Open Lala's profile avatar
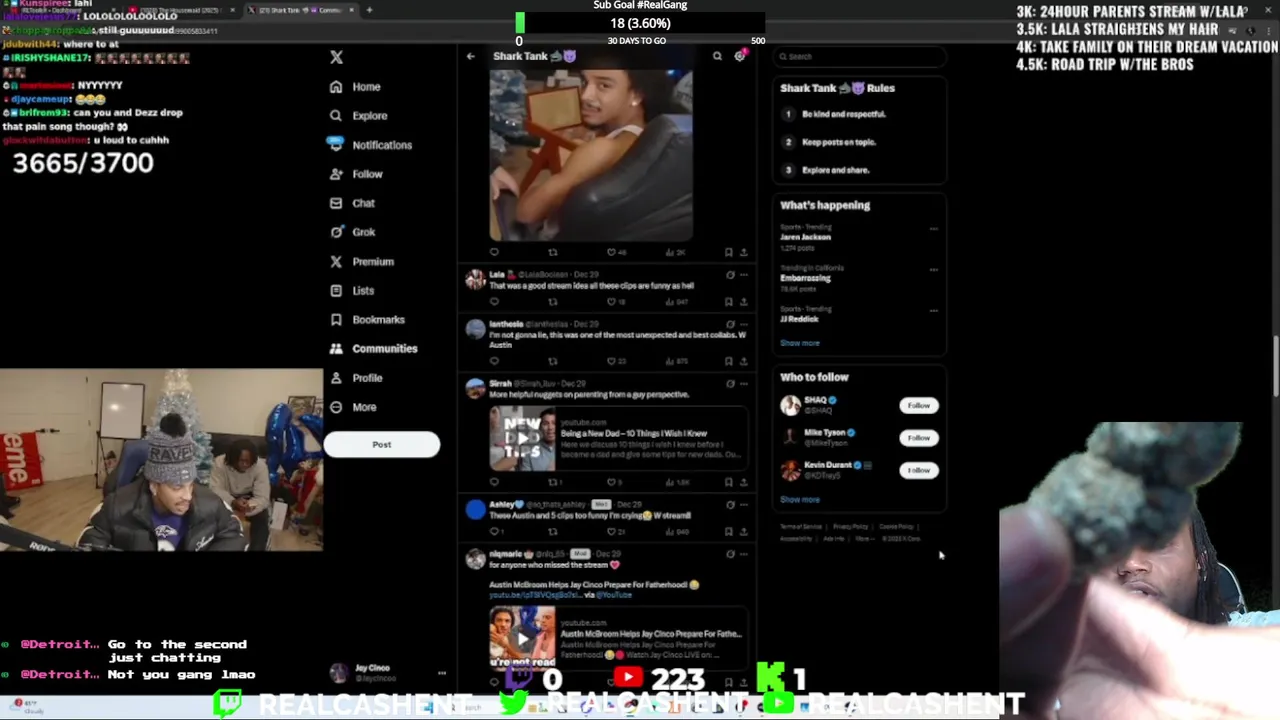Screen dimensions: 1280x720 pos(475,280)
